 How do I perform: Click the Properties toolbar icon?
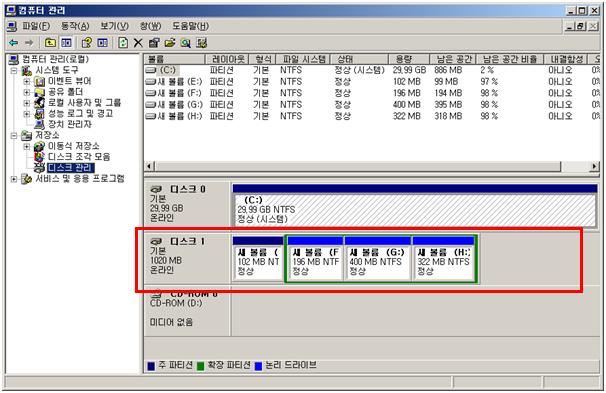(x=154, y=43)
